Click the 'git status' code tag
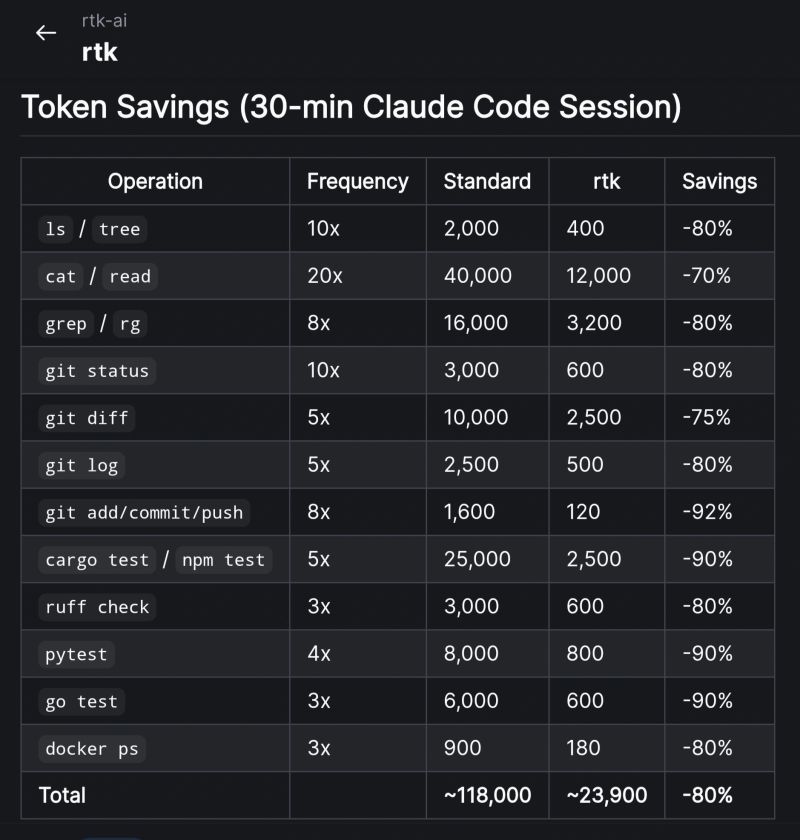The image size is (800, 840). click(x=97, y=371)
